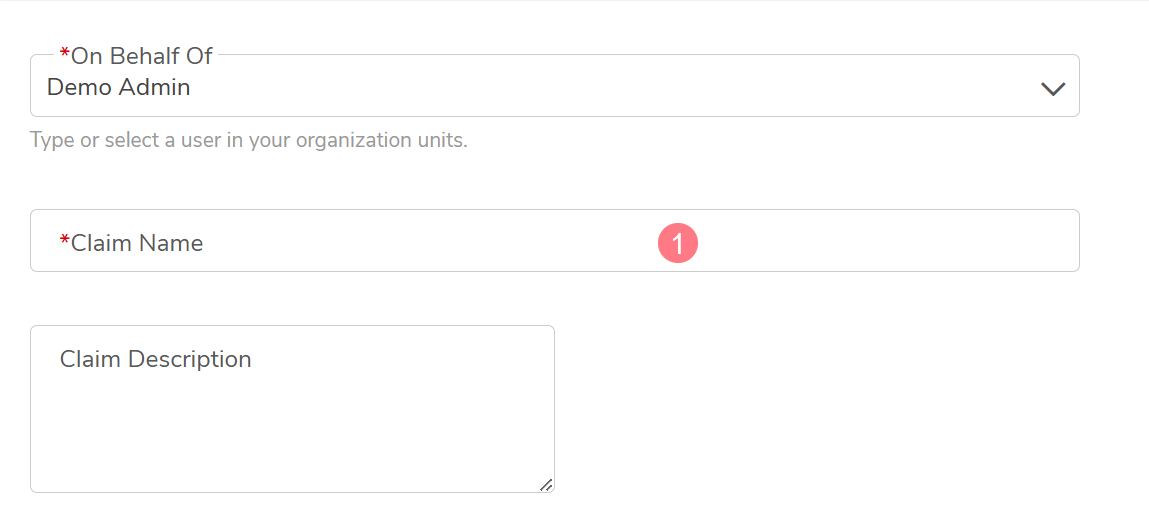Click the Claim Description placeholder text
Image resolution: width=1149 pixels, height=510 pixels.
point(155,359)
